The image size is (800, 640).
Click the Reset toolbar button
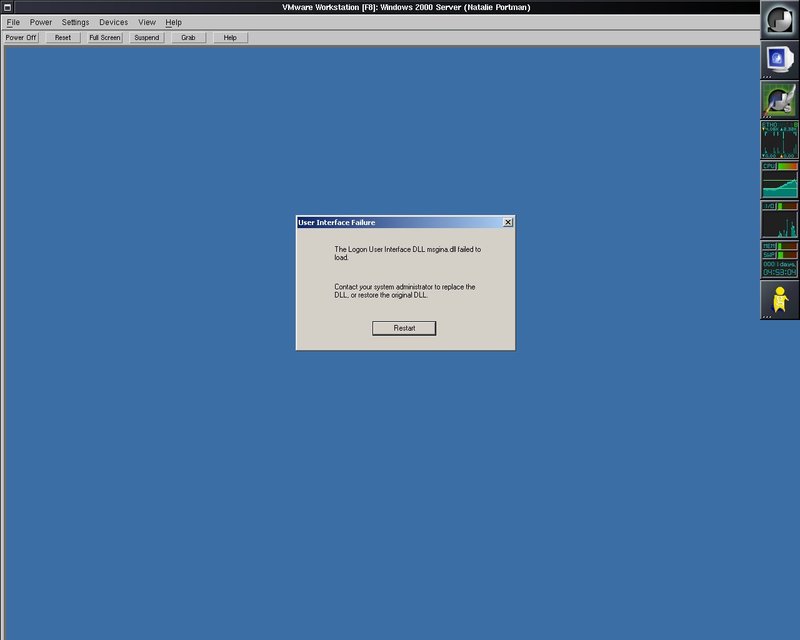point(63,37)
